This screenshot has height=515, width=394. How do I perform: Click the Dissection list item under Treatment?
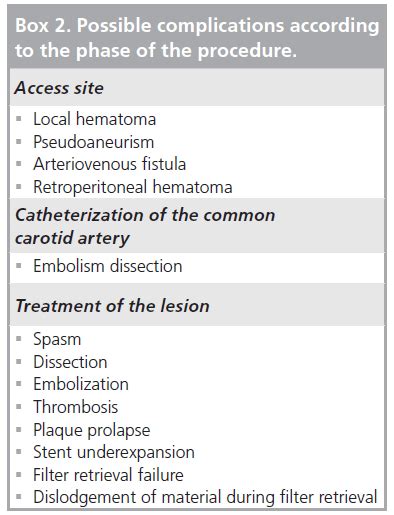click(x=70, y=362)
